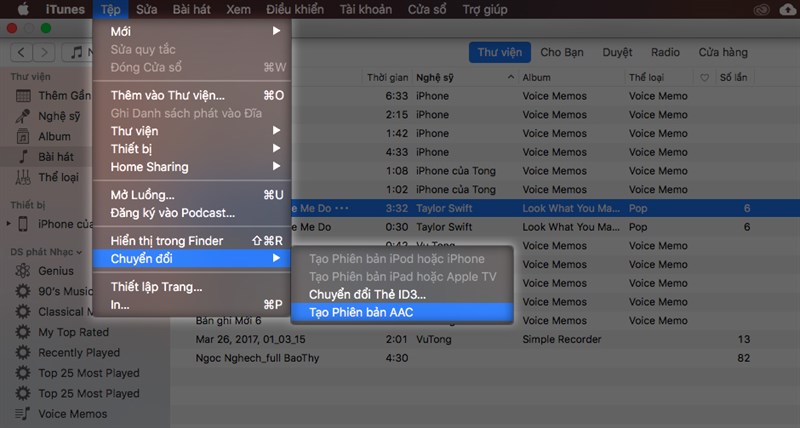Open the Tài khoản menu
800x428 pixels.
coord(366,10)
